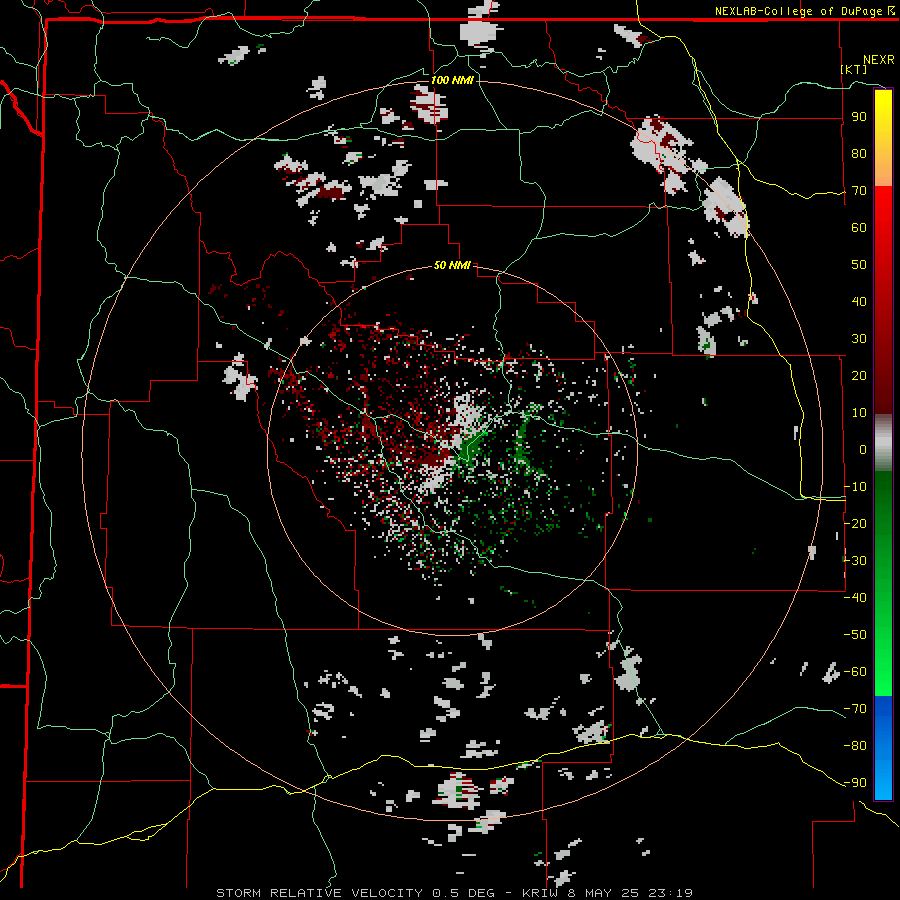Click the STORM RELATIVE VELOCITY footer title

tap(319, 893)
